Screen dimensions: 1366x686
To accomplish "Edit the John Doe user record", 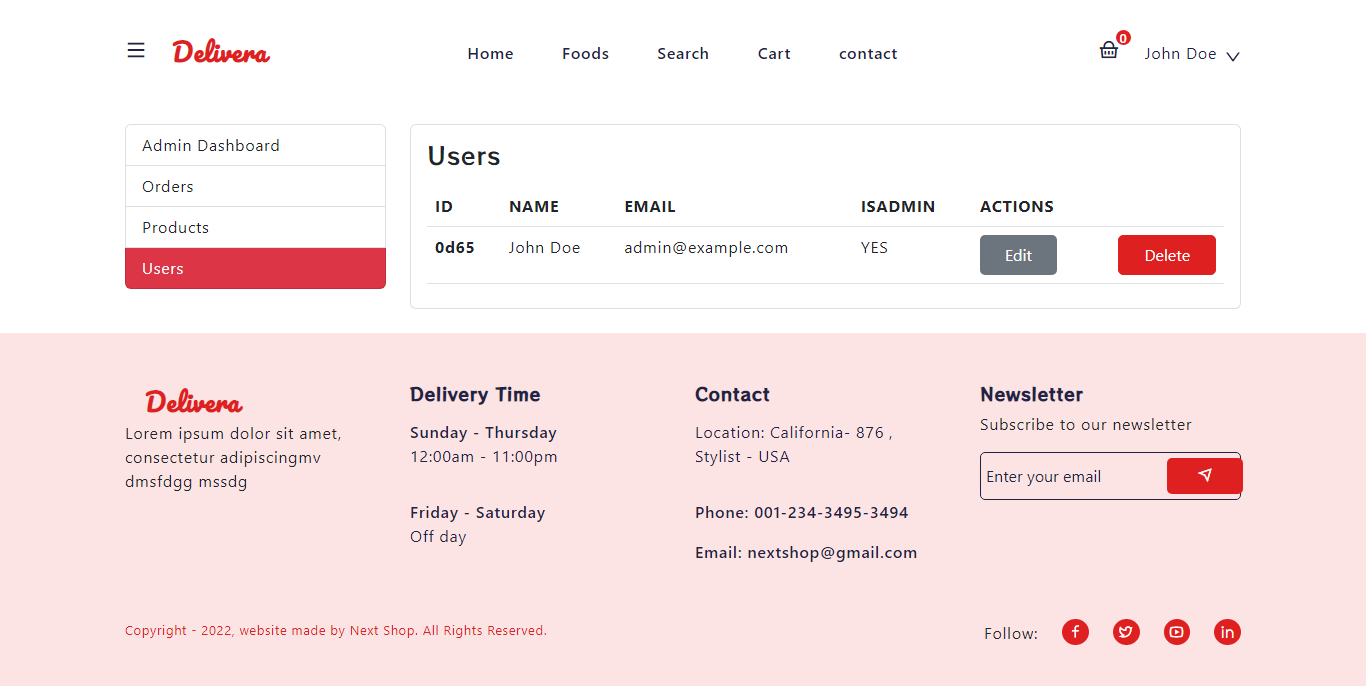I will [1018, 255].
